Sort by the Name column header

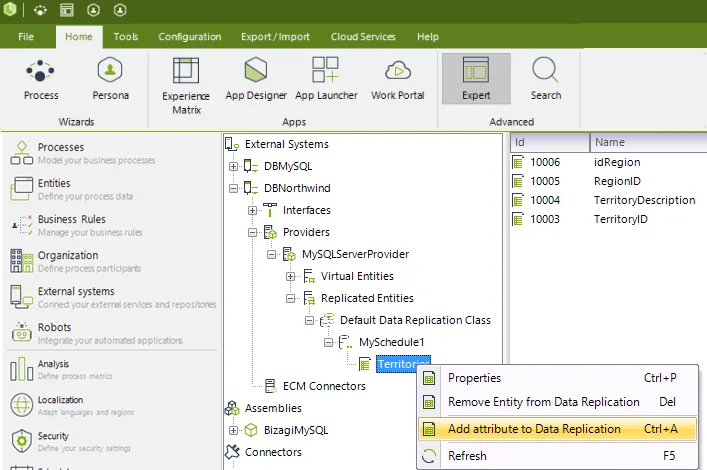click(x=648, y=142)
